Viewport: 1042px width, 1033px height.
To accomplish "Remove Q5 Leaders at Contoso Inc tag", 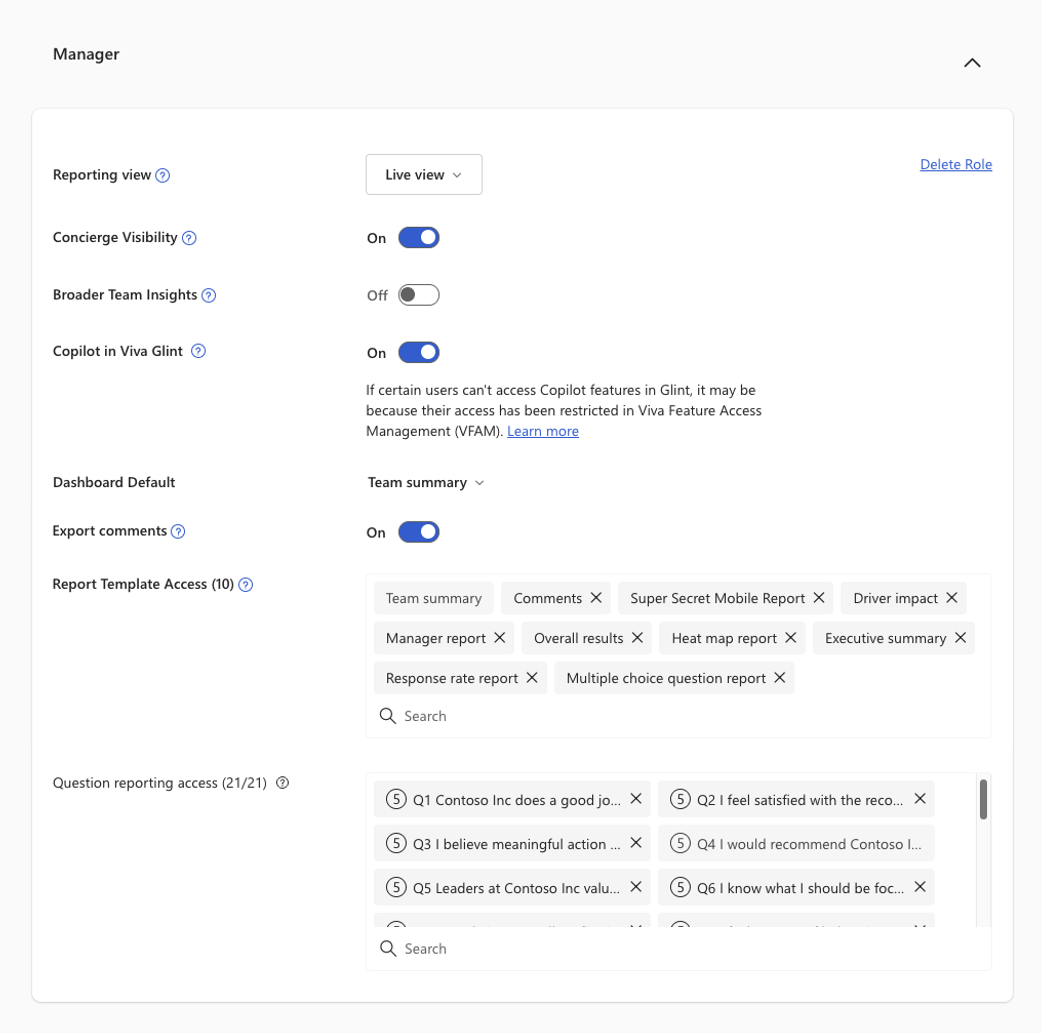I will click(636, 887).
